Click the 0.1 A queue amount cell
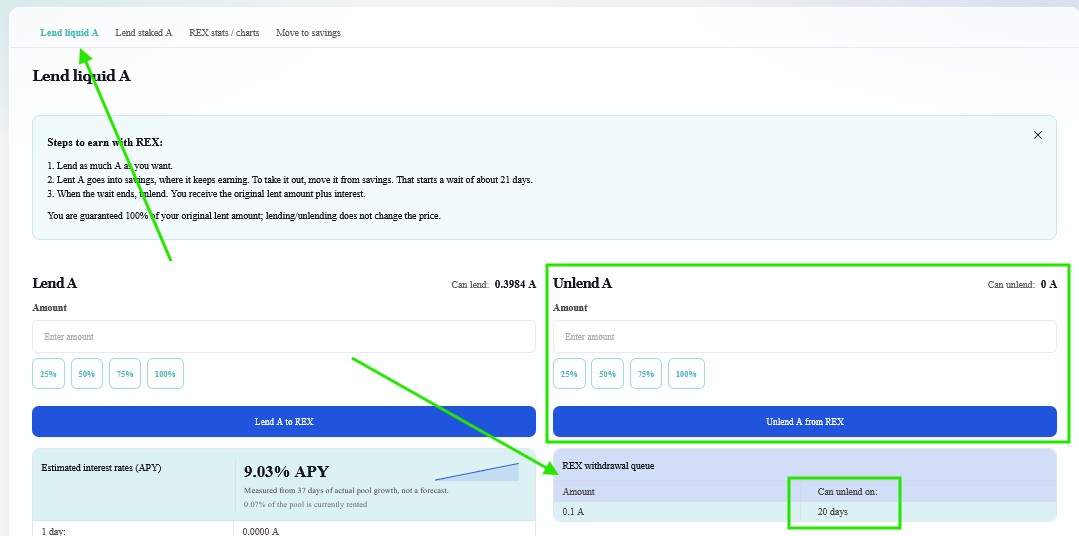 coord(573,512)
